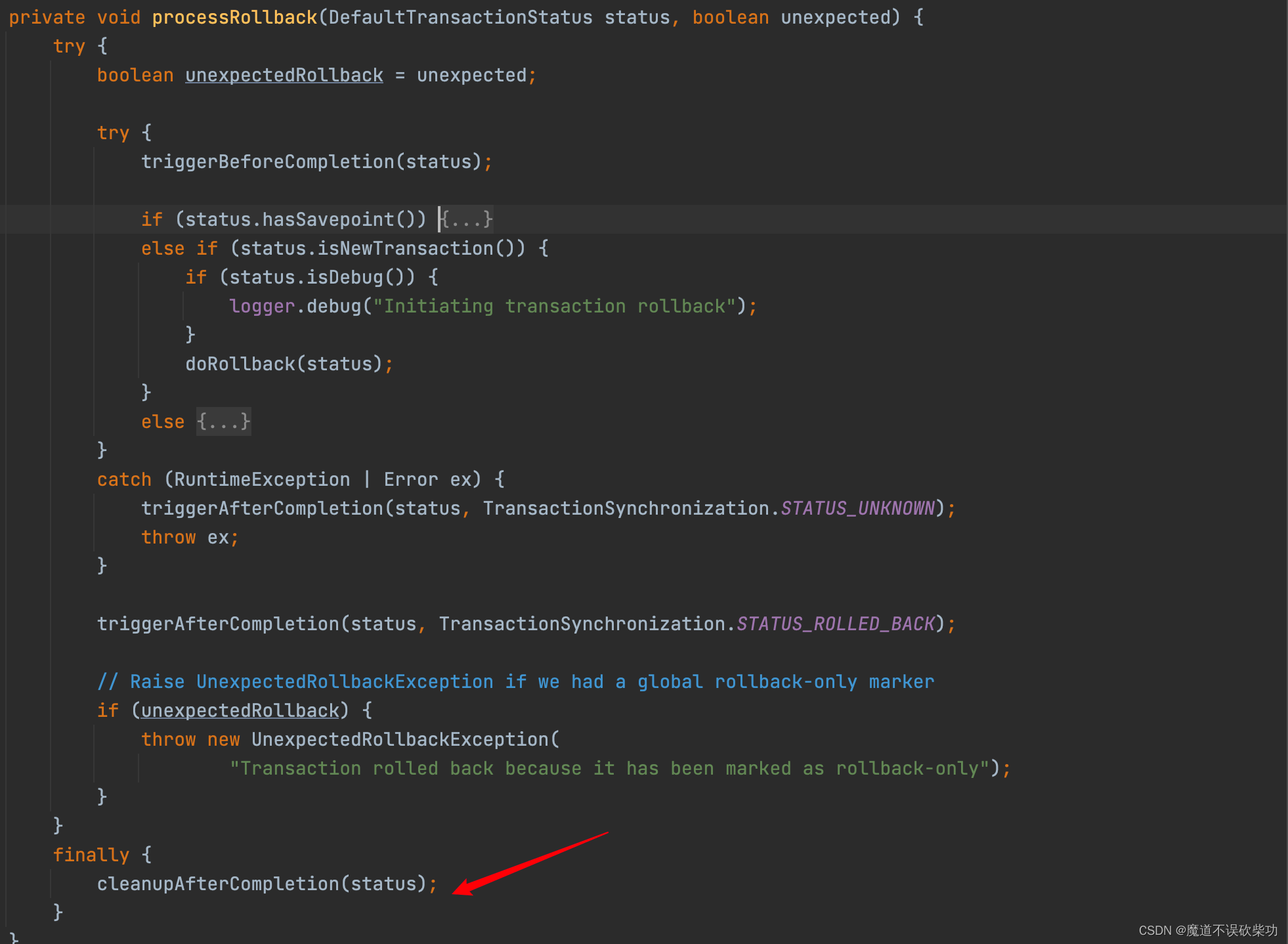The height and width of the screenshot is (944, 1288).
Task: Click the Raise UnexpectedRollbackException comment
Action: pos(515,681)
